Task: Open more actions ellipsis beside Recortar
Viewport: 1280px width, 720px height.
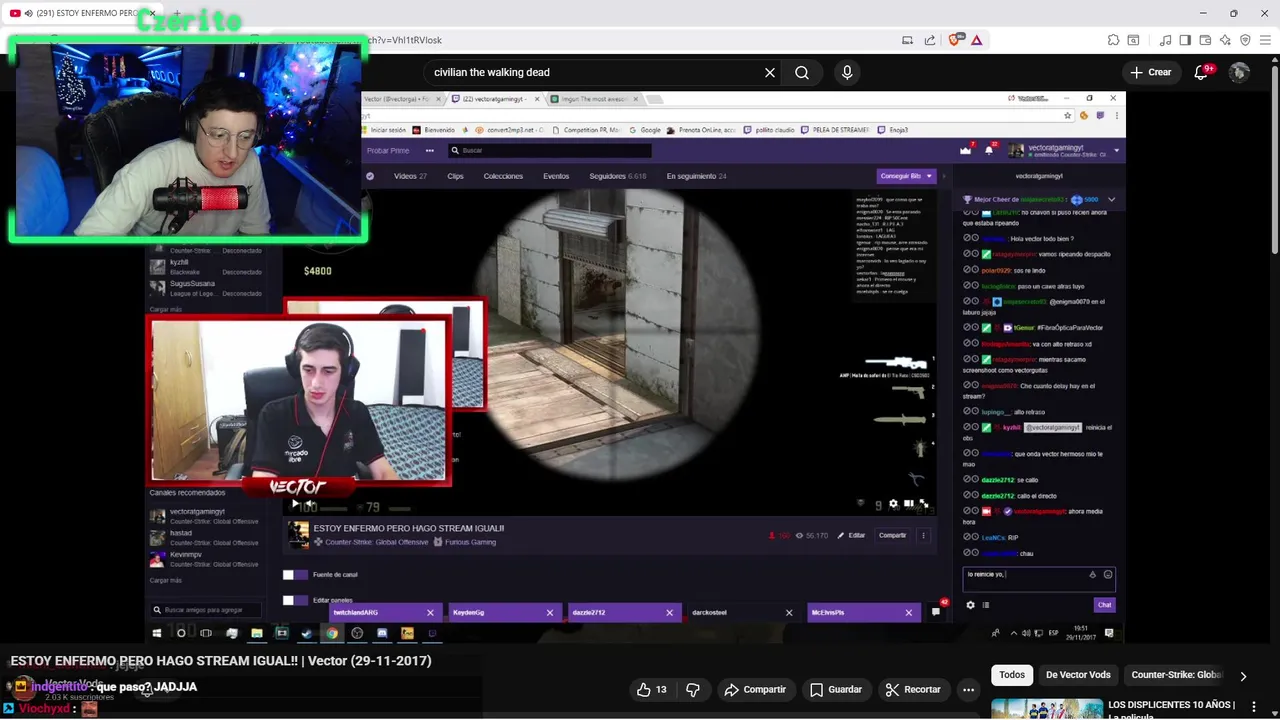Action: 968,689
